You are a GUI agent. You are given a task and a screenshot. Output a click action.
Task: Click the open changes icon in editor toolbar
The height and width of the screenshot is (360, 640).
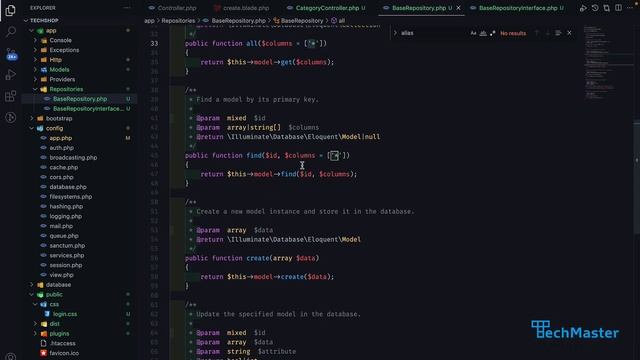pos(607,8)
